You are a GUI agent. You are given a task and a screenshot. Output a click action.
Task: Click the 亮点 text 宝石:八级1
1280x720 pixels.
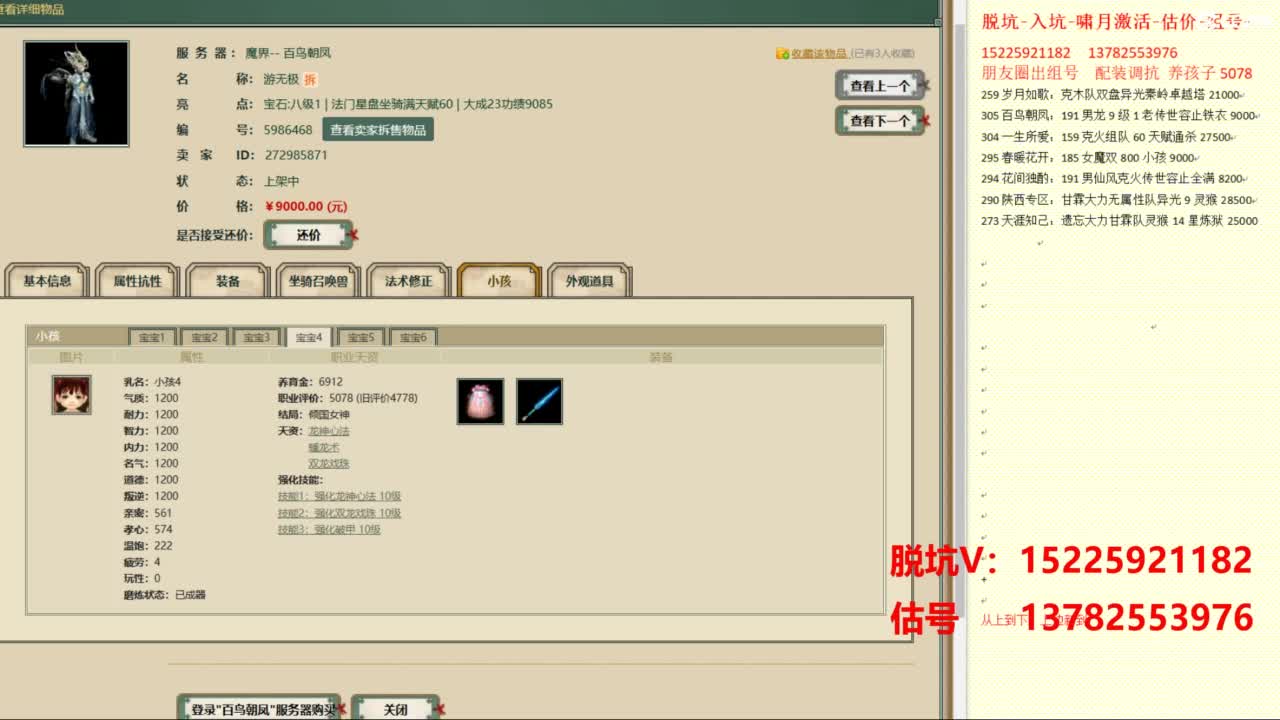292,104
